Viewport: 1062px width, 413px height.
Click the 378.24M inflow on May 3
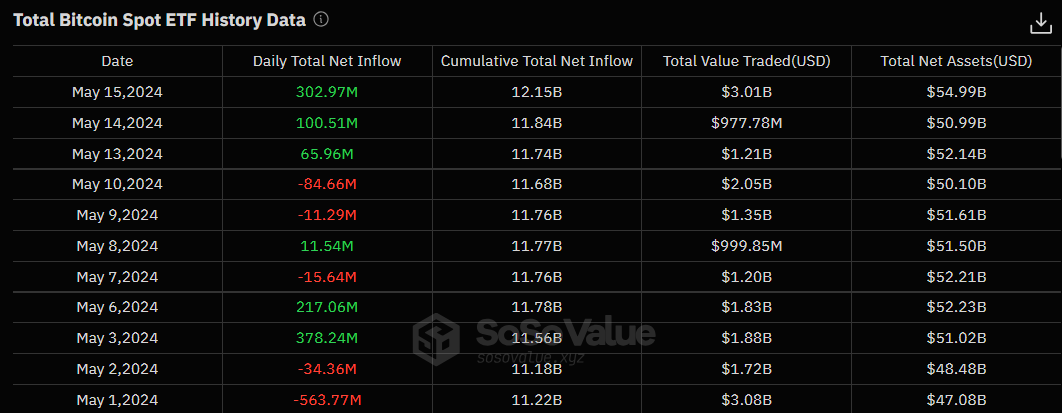[x=327, y=339]
